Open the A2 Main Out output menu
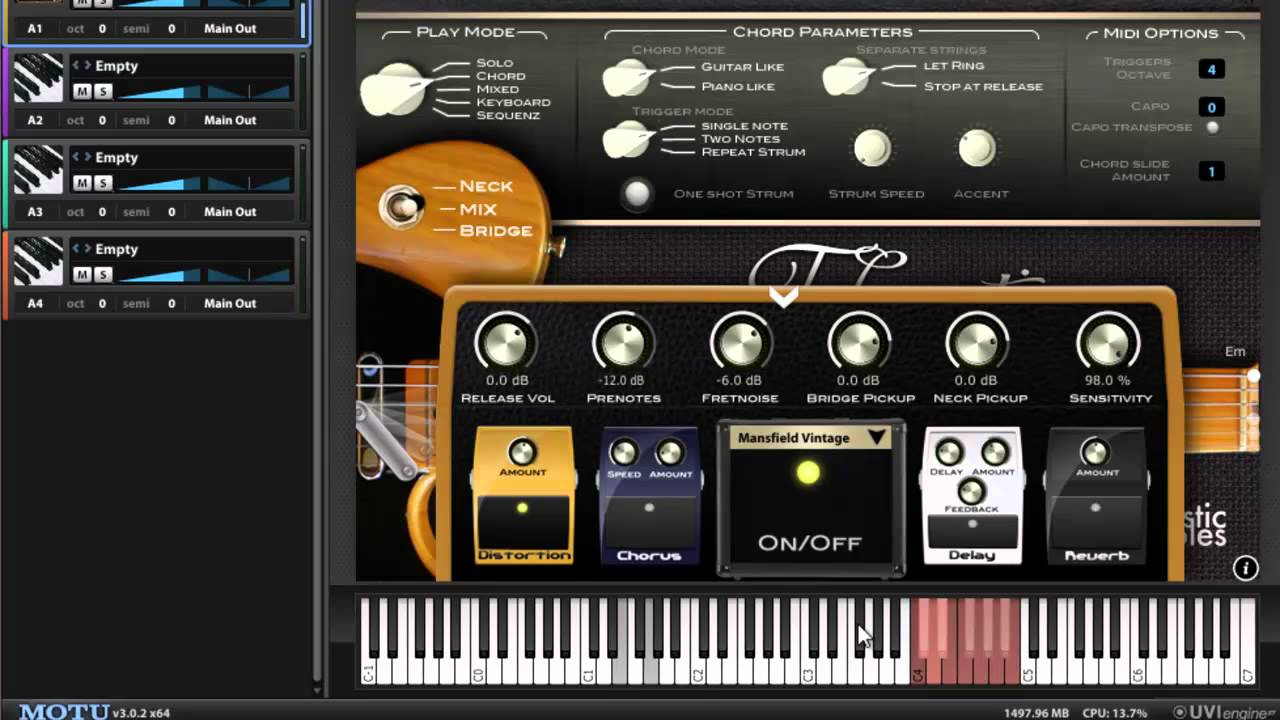This screenshot has height=720, width=1280. coord(230,120)
